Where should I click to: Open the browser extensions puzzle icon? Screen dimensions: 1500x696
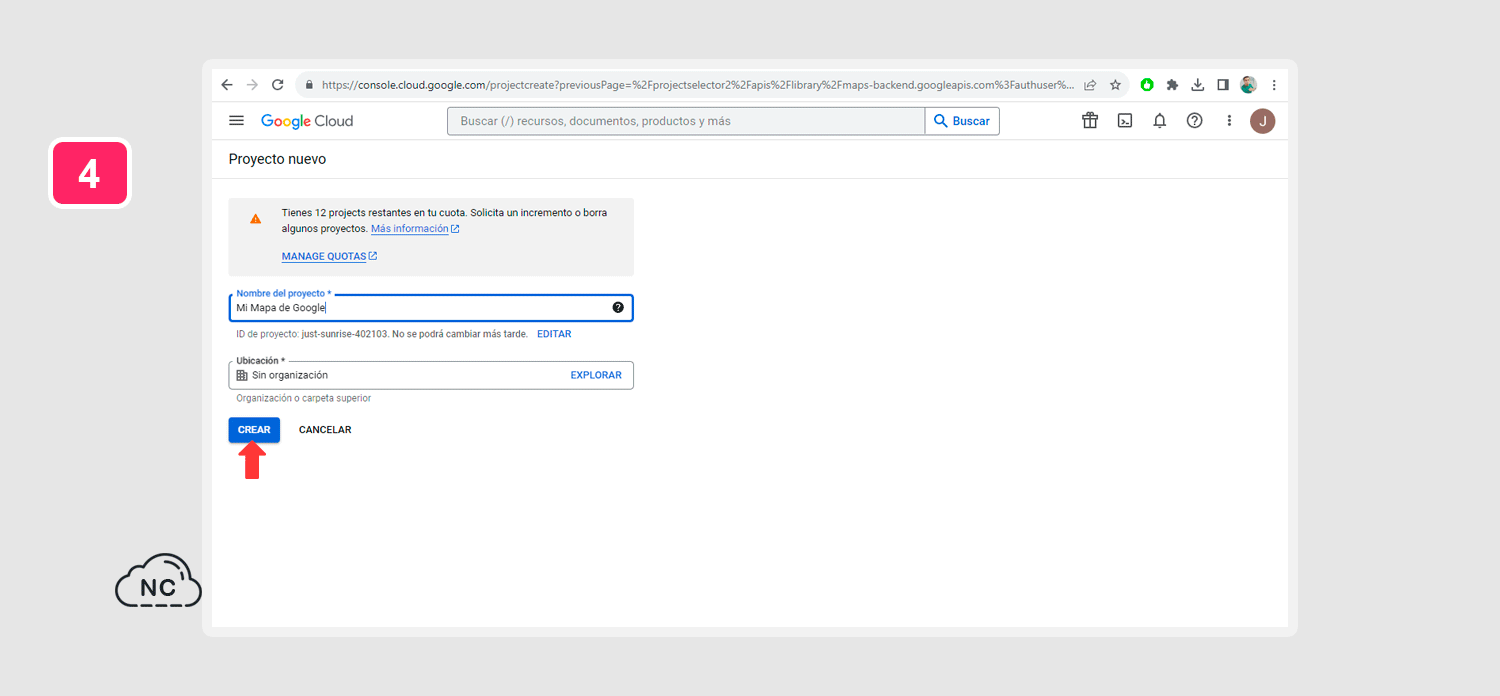[x=1172, y=85]
